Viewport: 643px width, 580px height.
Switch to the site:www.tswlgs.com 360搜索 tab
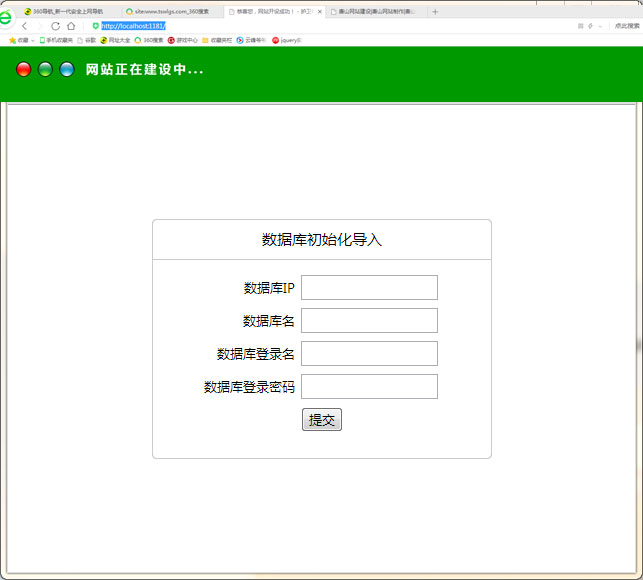pos(167,11)
